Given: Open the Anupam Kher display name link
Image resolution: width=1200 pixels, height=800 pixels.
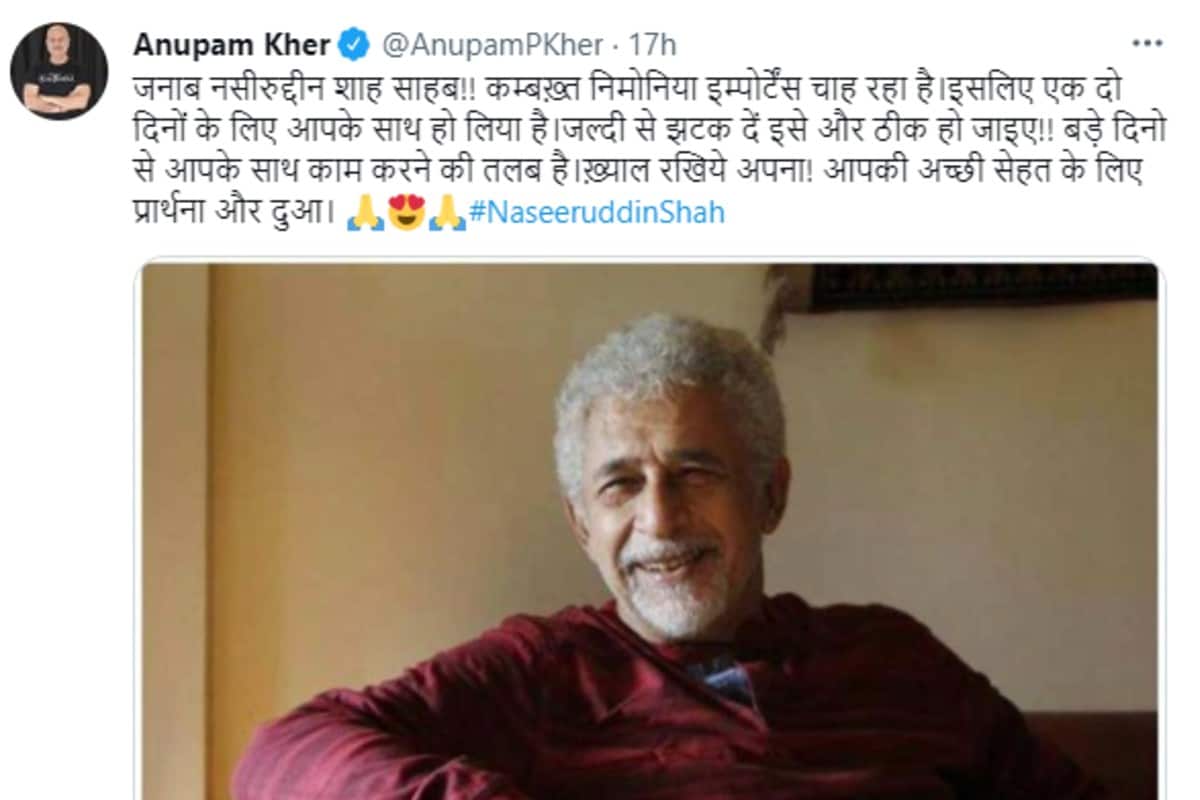Looking at the screenshot, I should pos(231,45).
